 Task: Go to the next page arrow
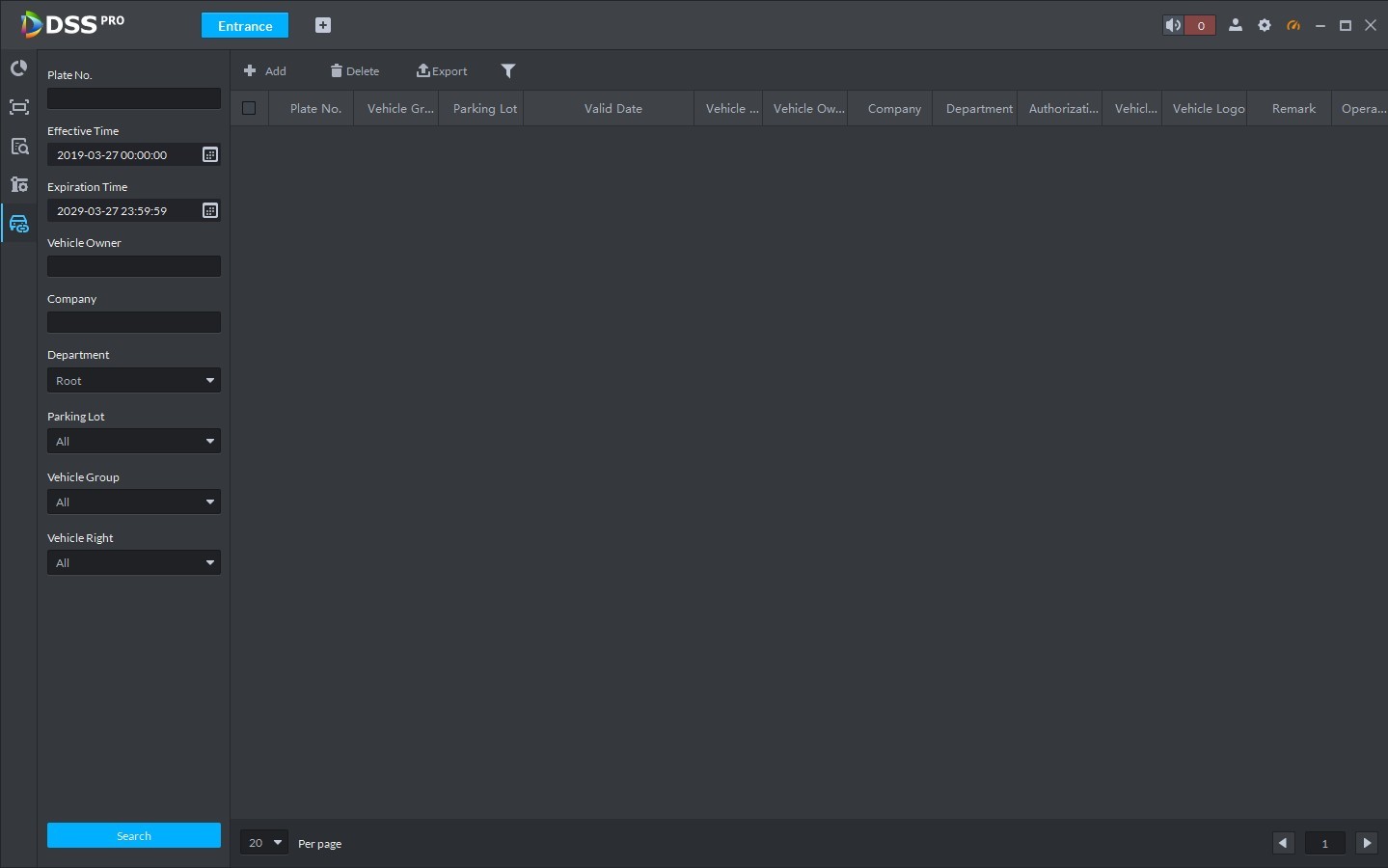[1367, 843]
